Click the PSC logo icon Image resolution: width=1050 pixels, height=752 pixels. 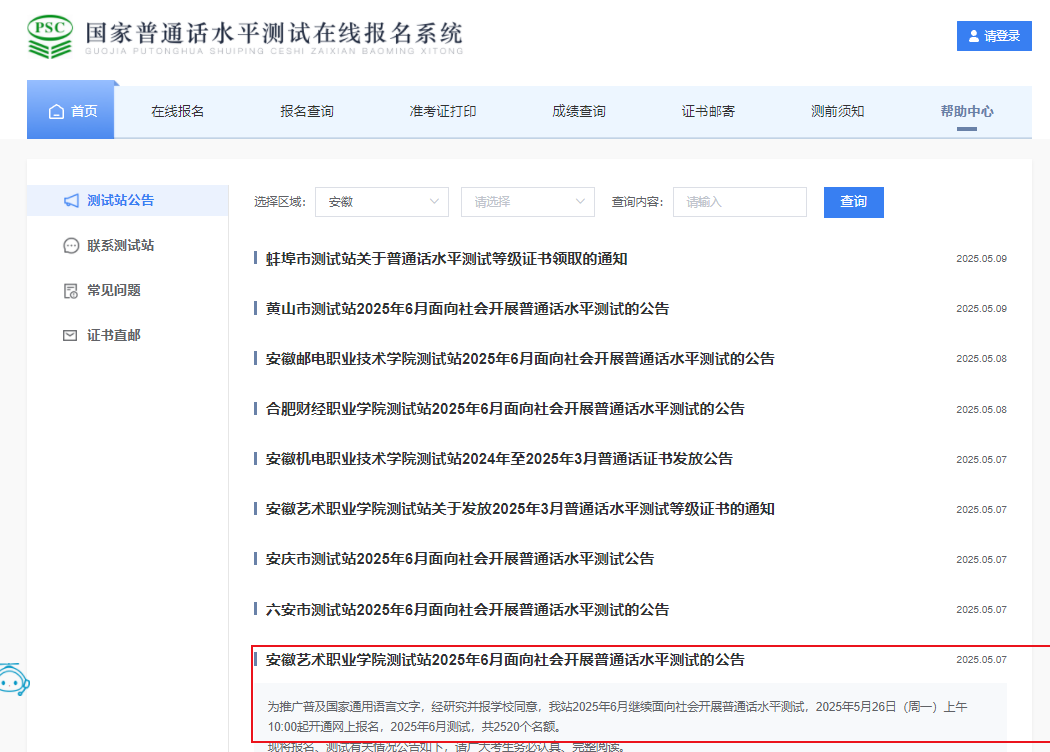click(x=50, y=37)
